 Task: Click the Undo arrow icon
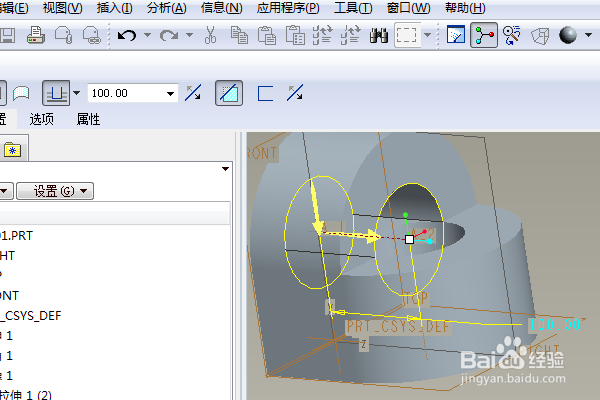[x=127, y=36]
